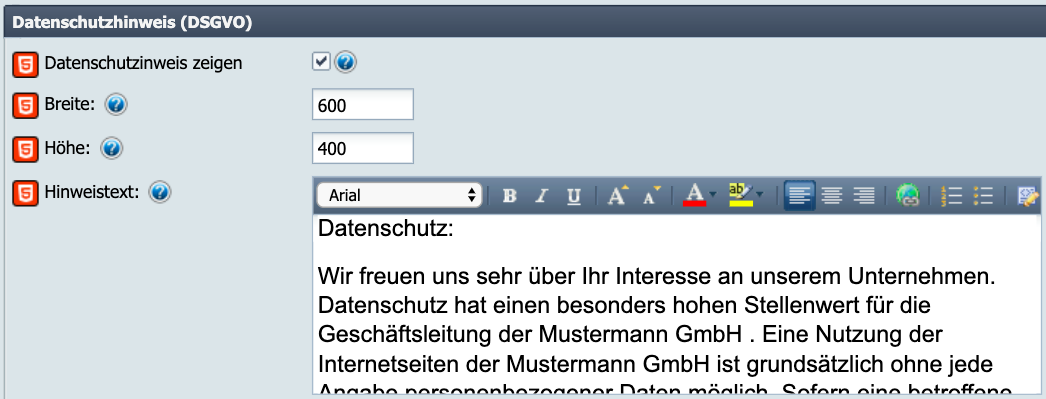Click the line starting 'Wir freuen uns sehr'
Image resolution: width=1046 pixels, height=399 pixels.
[656, 276]
